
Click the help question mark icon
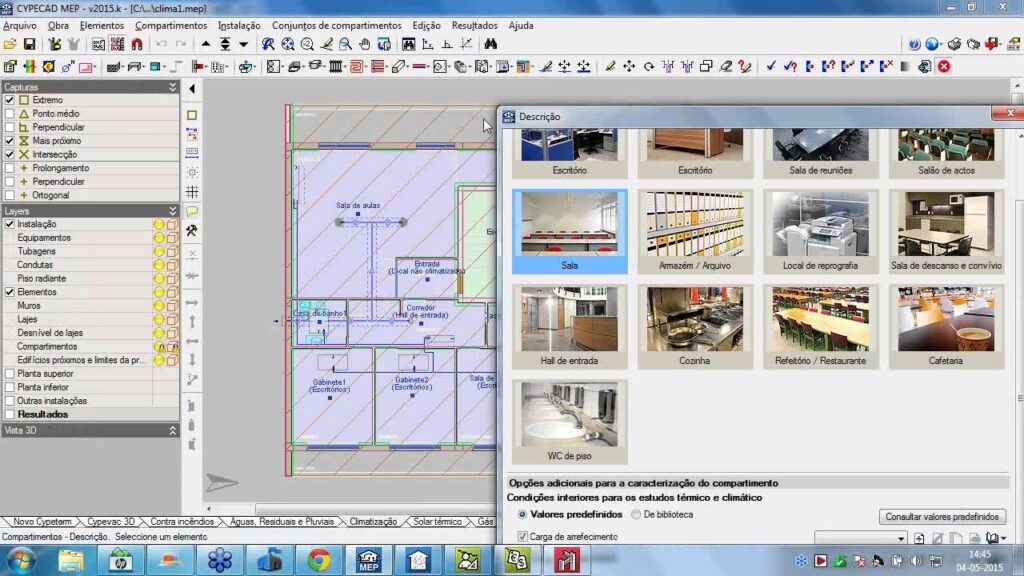pyautogui.click(x=914, y=44)
